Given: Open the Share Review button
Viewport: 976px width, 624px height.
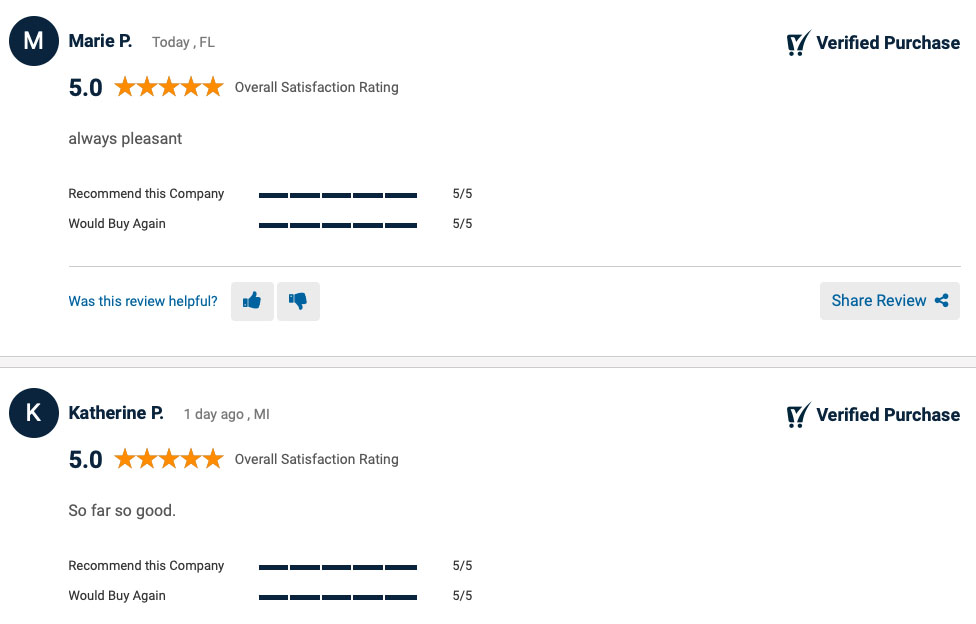Looking at the screenshot, I should [x=889, y=301].
